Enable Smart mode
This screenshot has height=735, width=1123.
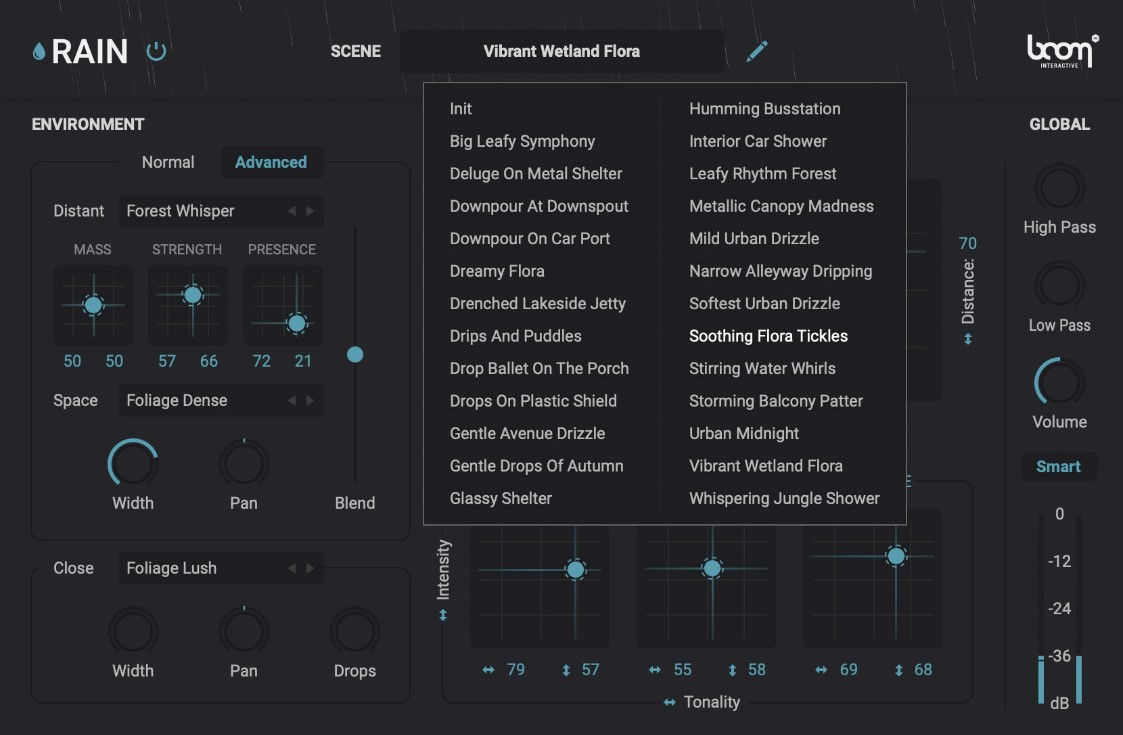pos(1059,466)
